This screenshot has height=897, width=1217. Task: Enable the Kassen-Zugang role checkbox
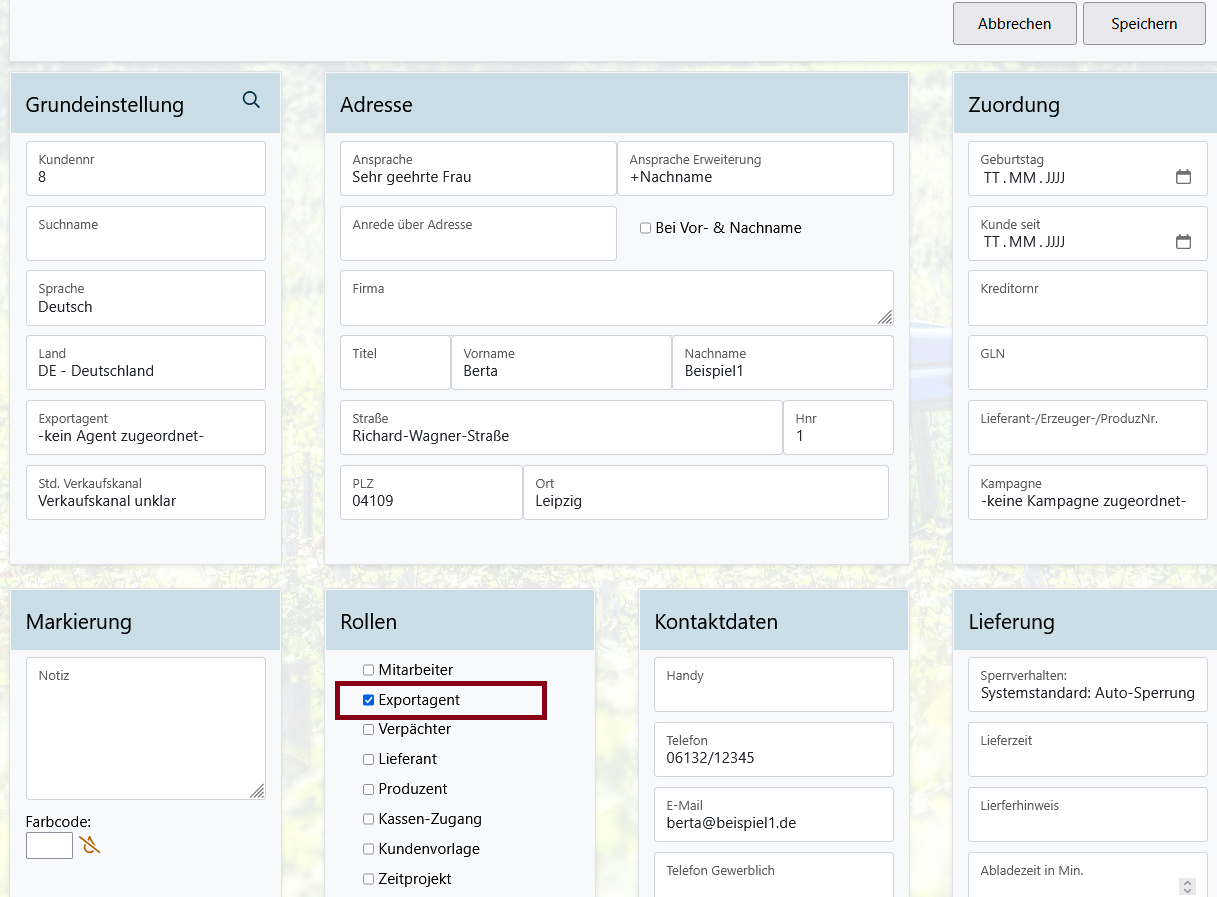pyautogui.click(x=369, y=819)
